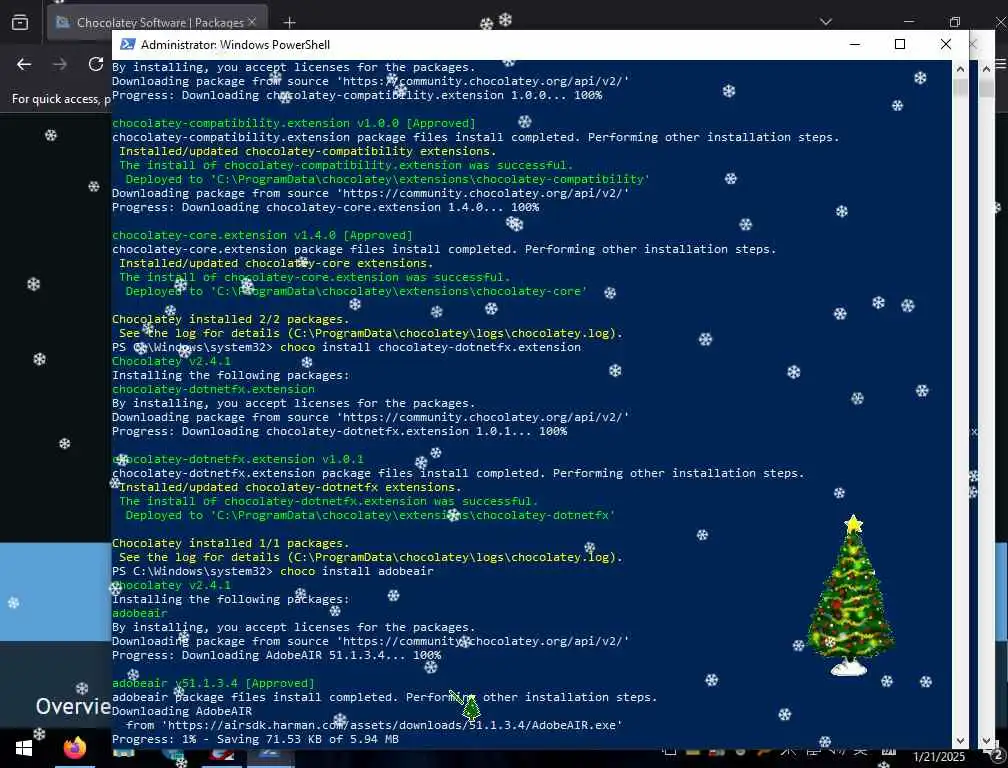Viewport: 1008px width, 768px height.
Task: Click the Firefox back arrow
Action: 24,64
